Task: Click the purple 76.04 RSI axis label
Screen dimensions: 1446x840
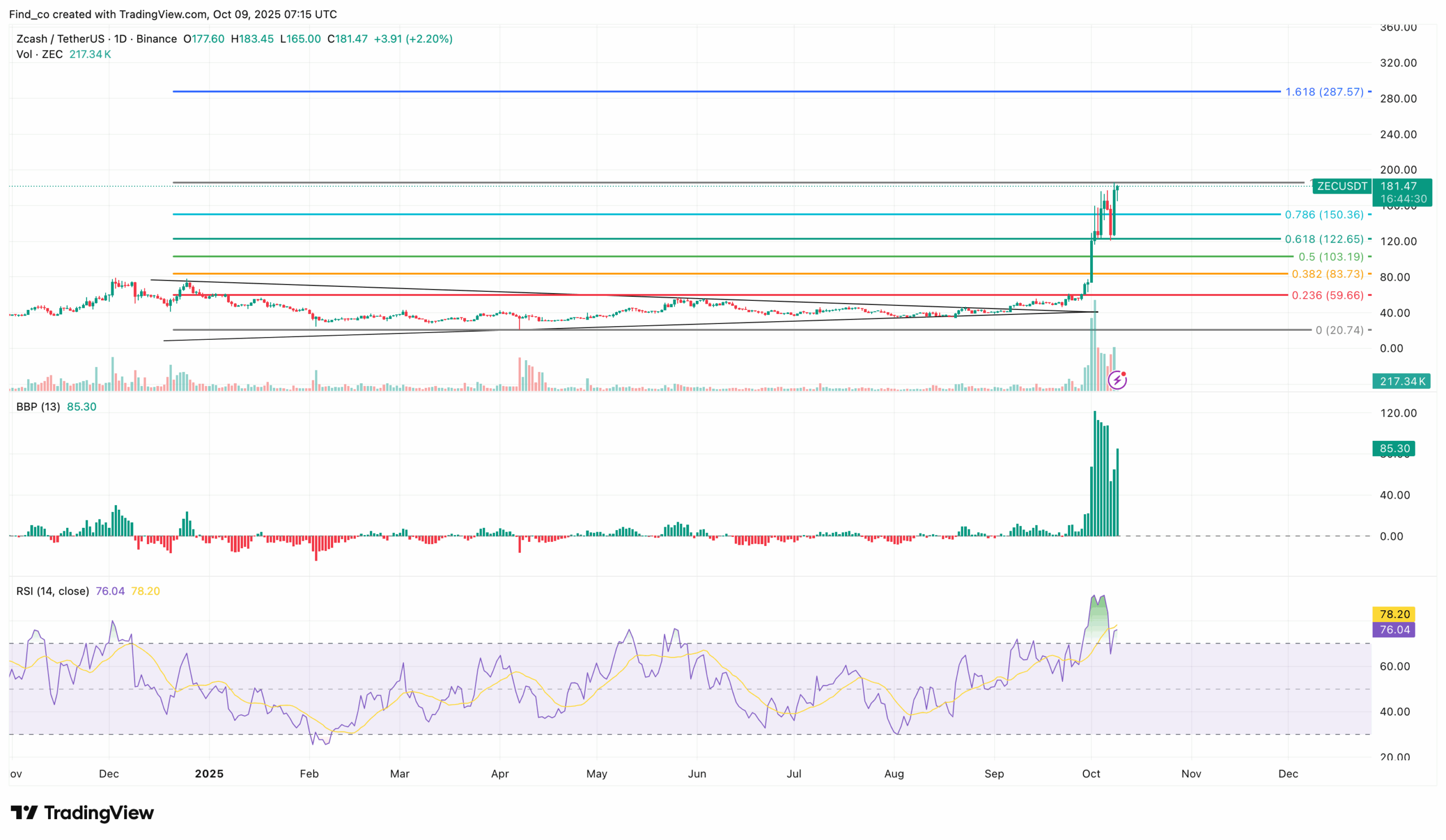Action: pyautogui.click(x=1394, y=629)
